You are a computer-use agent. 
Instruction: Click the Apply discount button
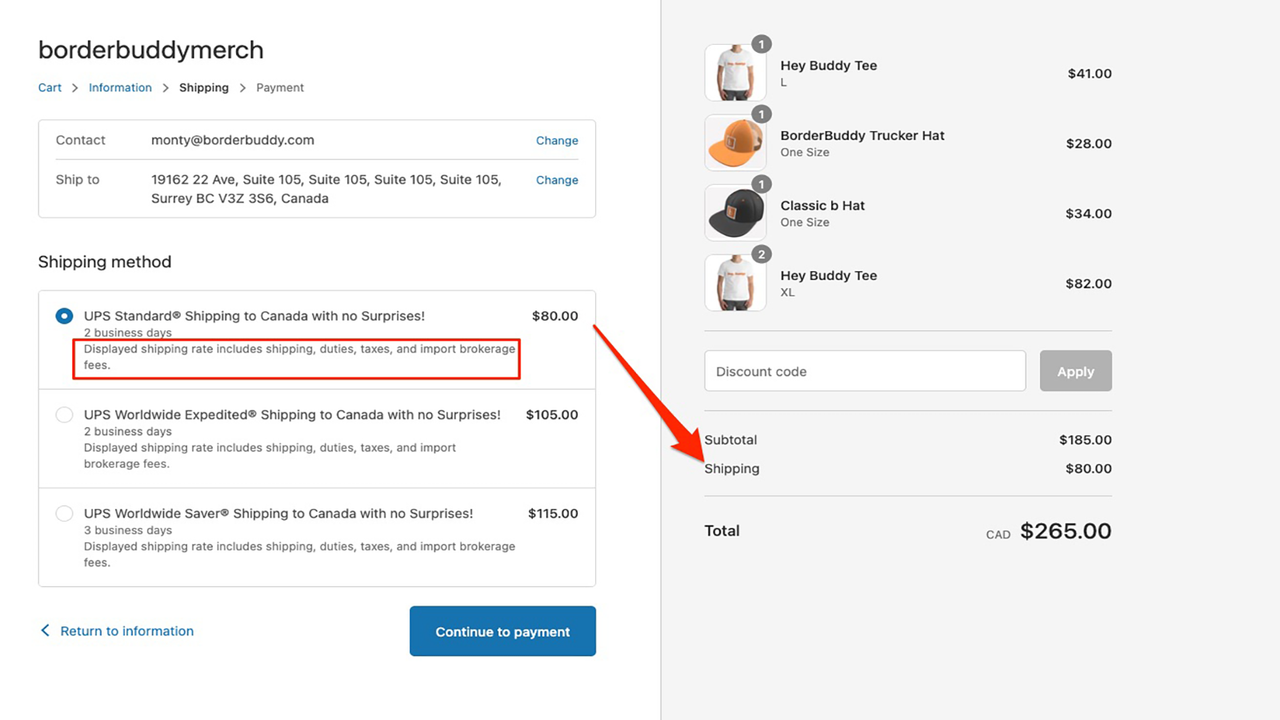pyautogui.click(x=1075, y=371)
